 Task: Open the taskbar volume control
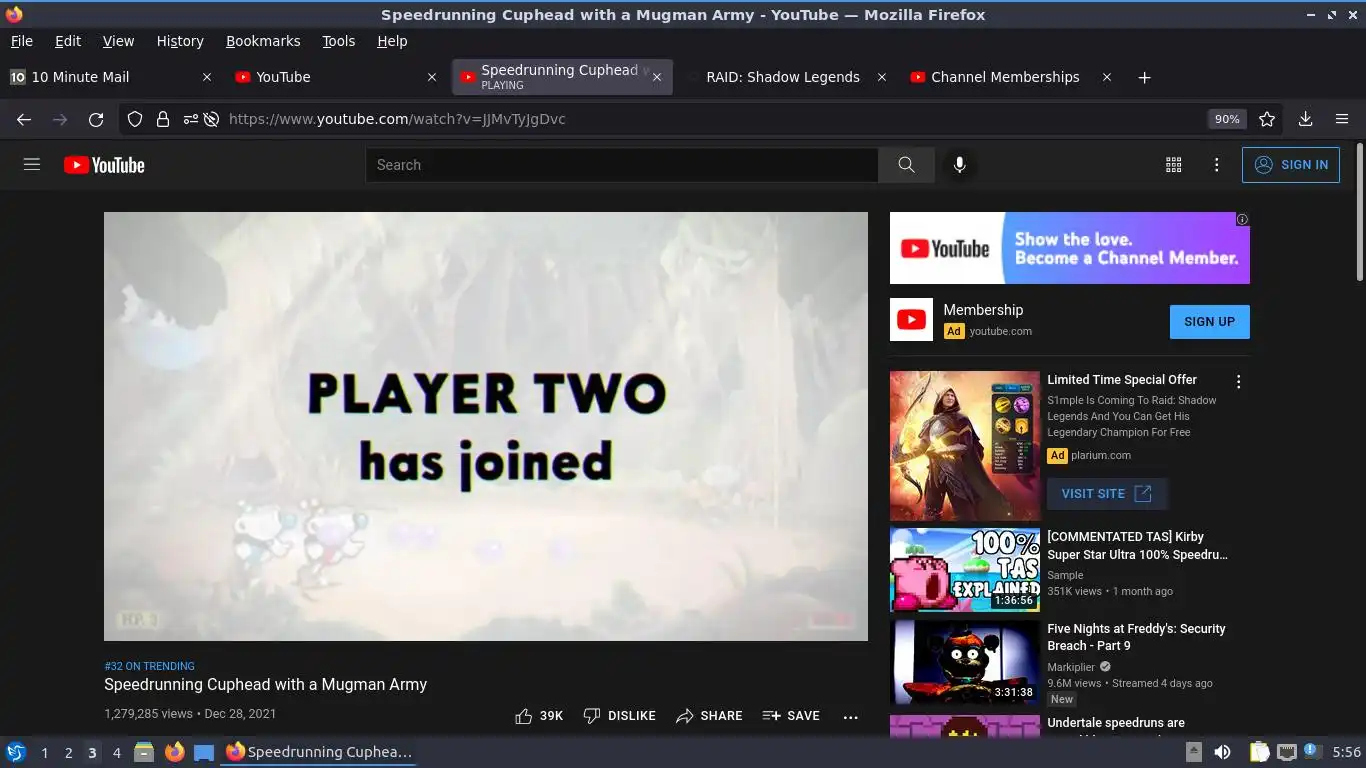pos(1222,752)
